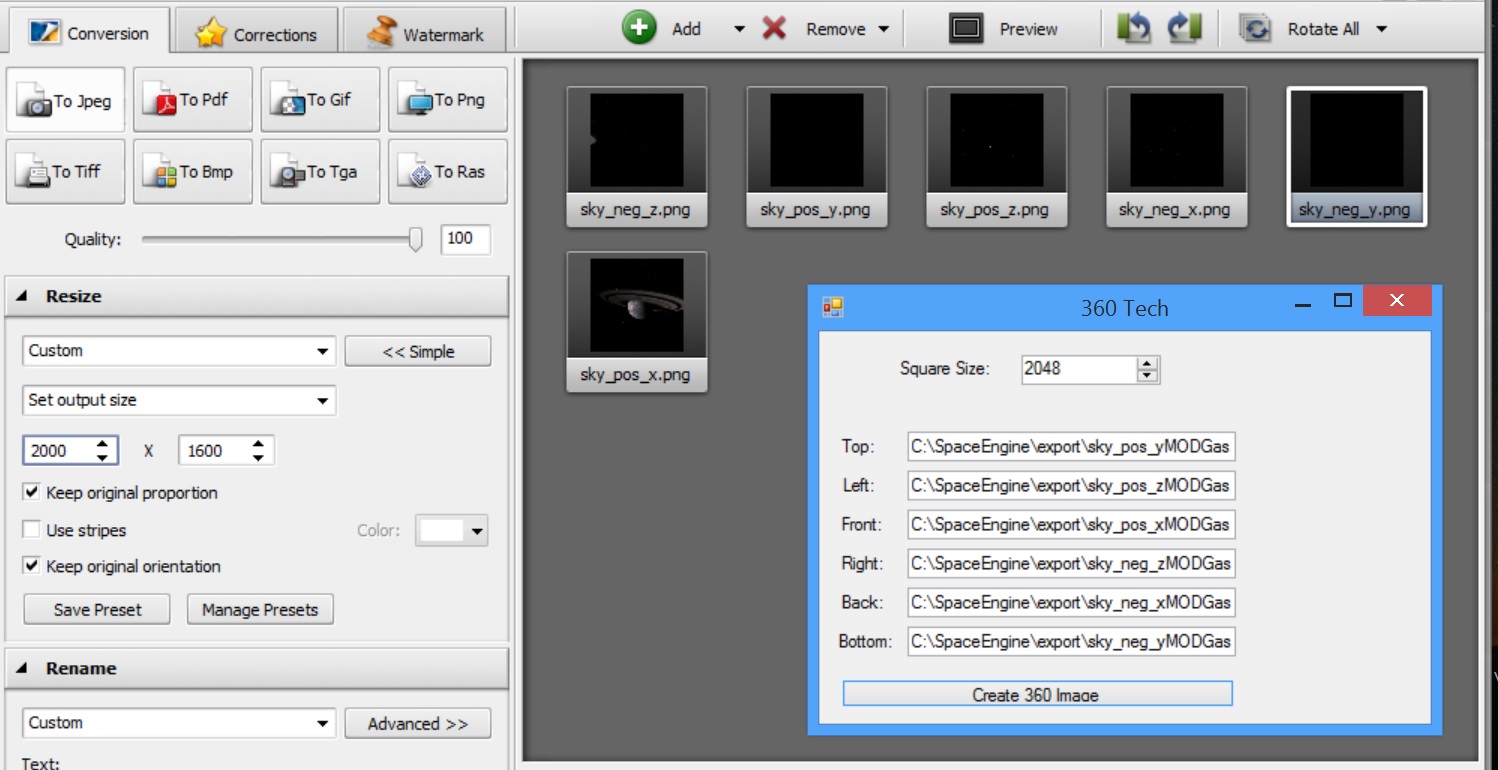Click the << Simple button
The width and height of the screenshot is (1498, 770).
(418, 351)
